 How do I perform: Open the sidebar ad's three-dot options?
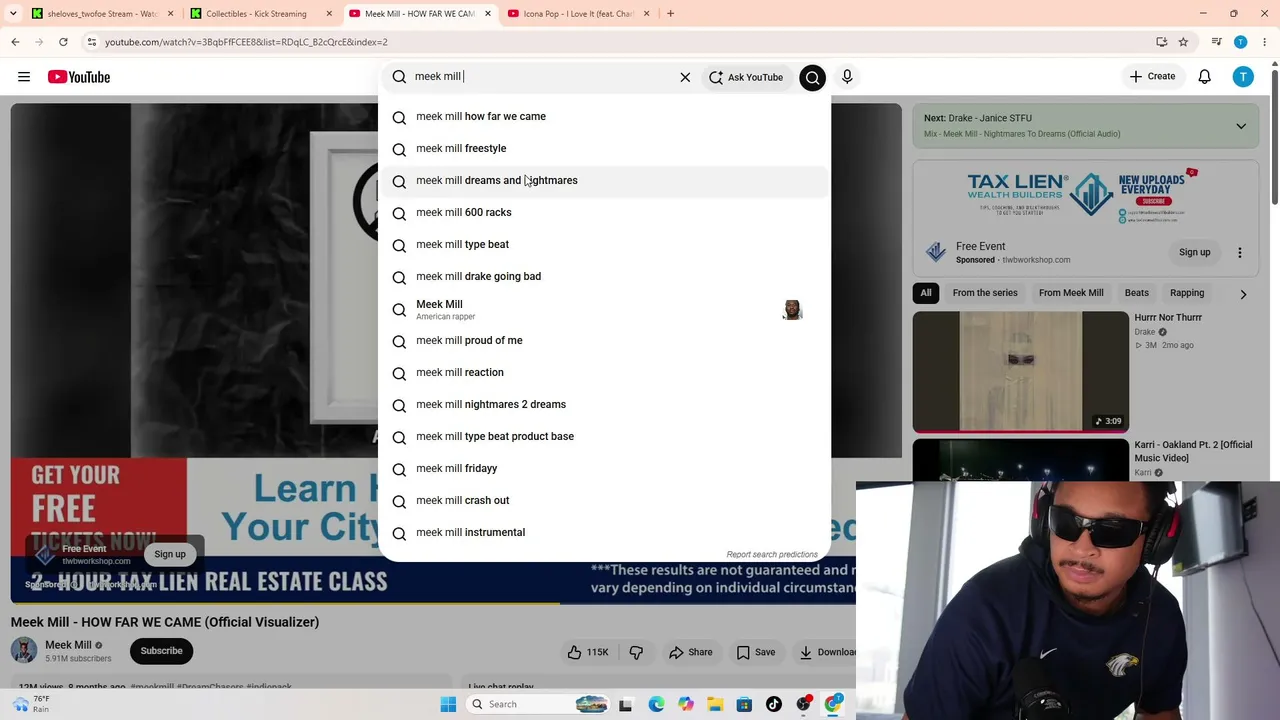[1240, 253]
